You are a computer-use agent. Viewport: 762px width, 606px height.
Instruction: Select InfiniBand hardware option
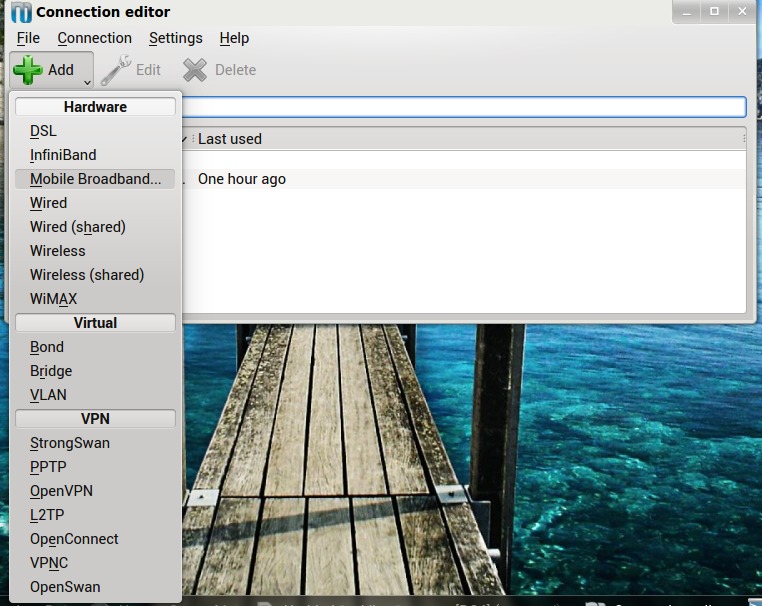63,155
